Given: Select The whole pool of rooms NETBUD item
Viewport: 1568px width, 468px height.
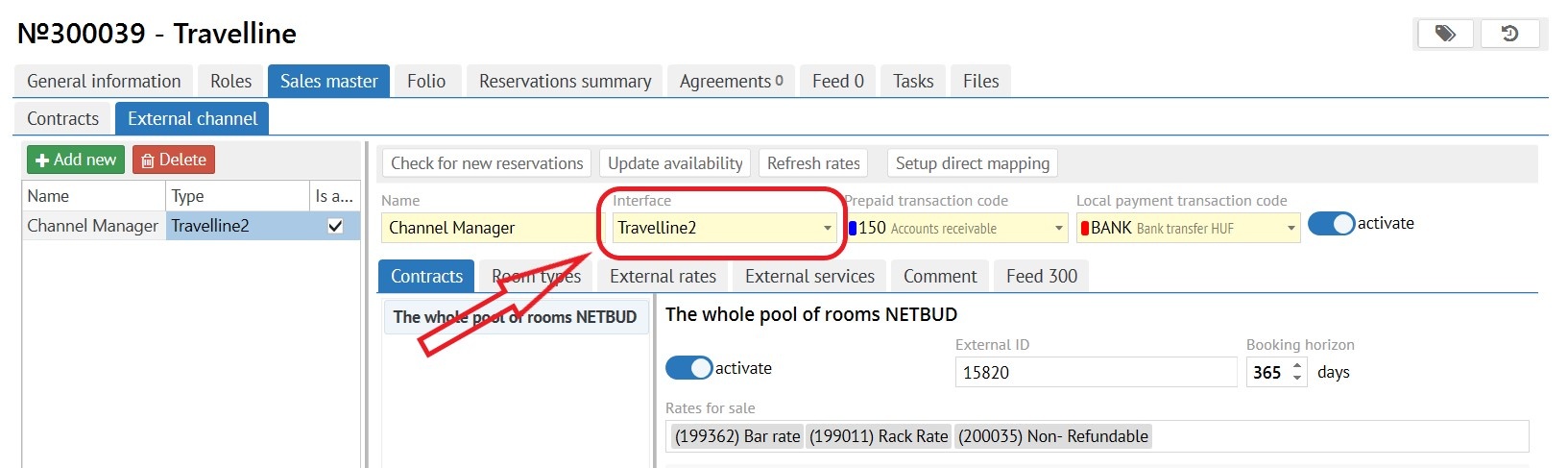Looking at the screenshot, I should point(515,317).
